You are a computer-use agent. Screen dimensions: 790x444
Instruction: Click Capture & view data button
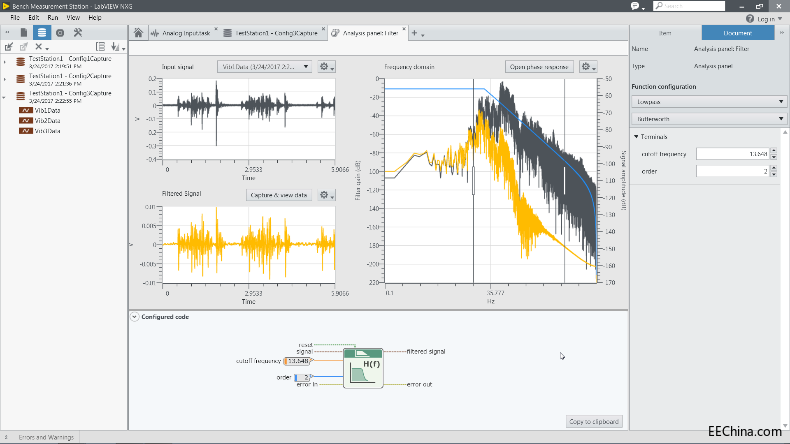click(x=279, y=195)
